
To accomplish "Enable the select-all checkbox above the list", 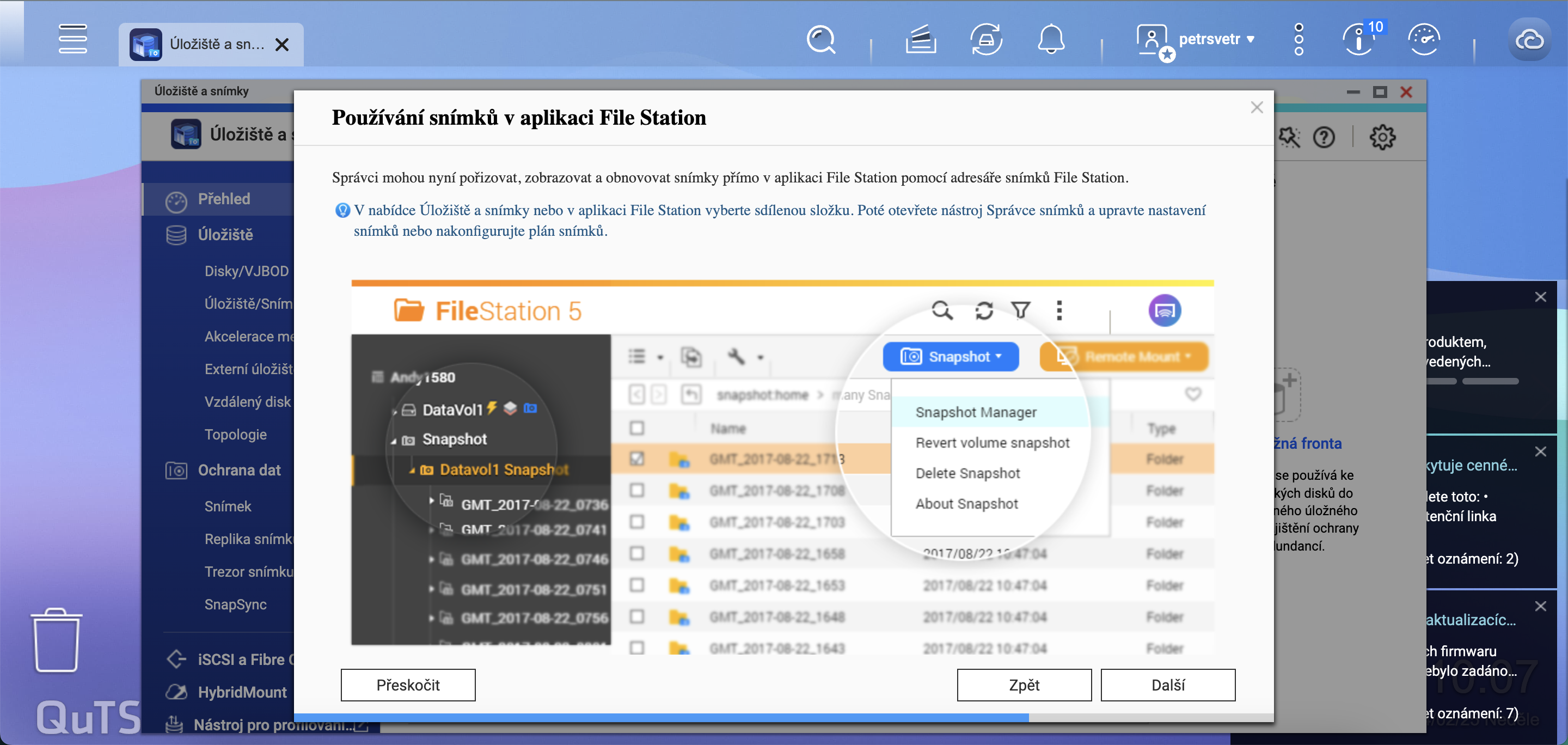I will (636, 428).
